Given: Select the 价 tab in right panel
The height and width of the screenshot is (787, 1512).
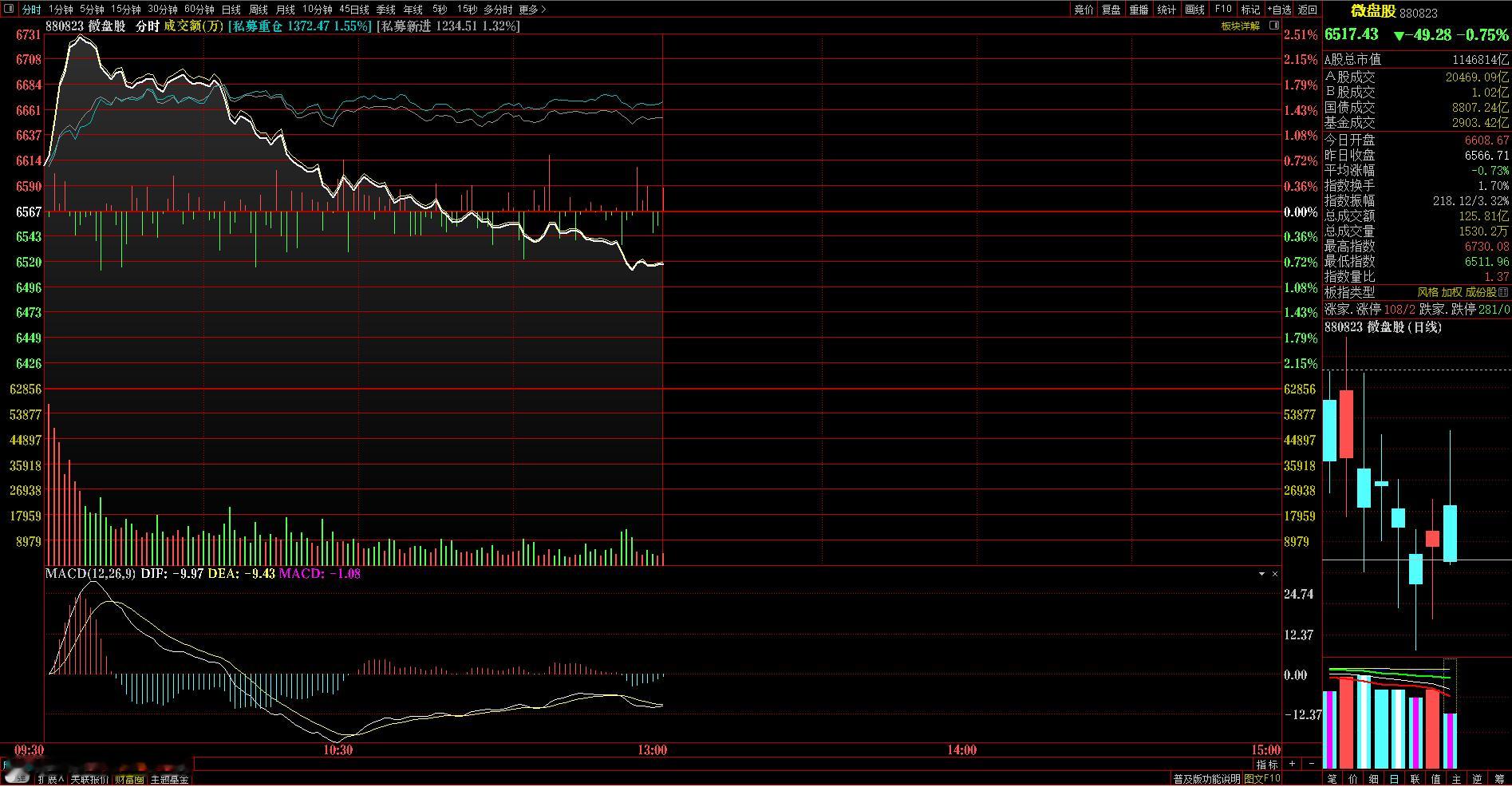Looking at the screenshot, I should pyautogui.click(x=1352, y=779).
